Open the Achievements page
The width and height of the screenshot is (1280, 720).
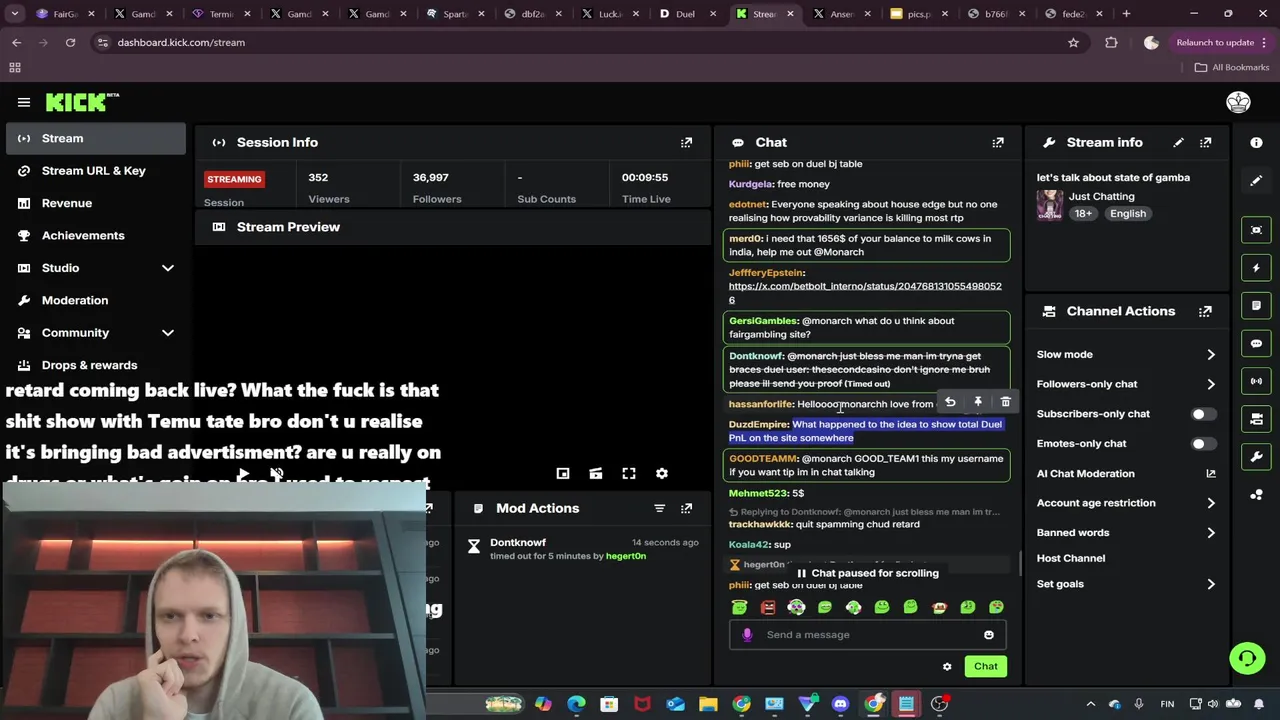click(96, 236)
